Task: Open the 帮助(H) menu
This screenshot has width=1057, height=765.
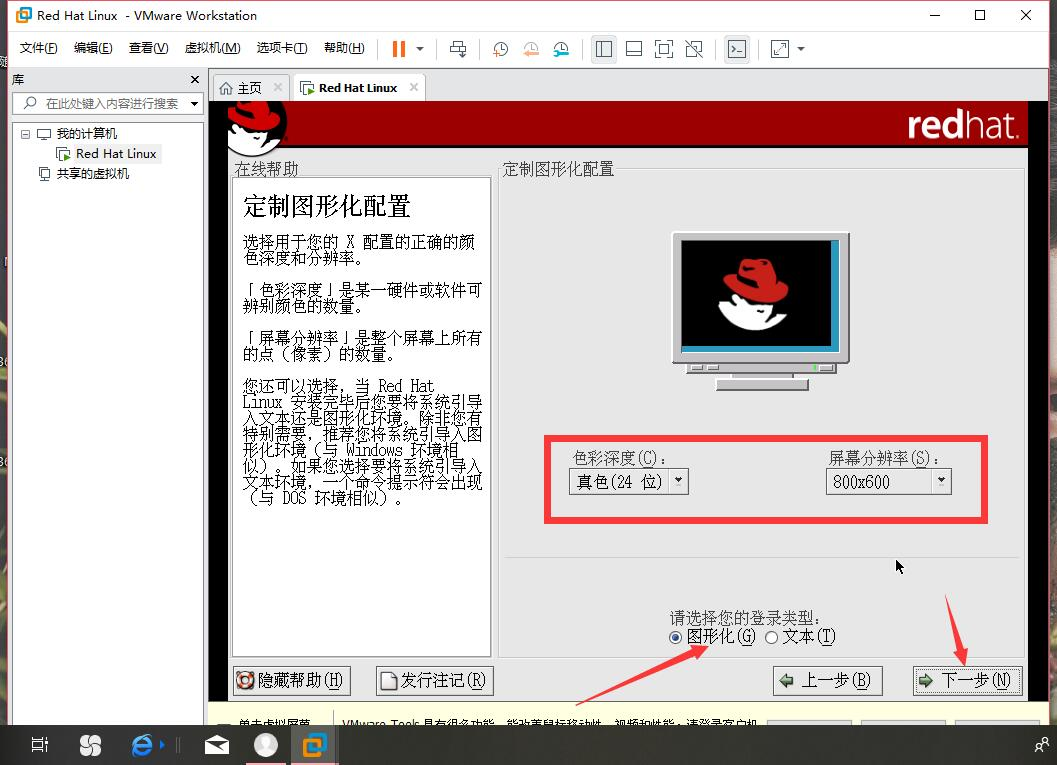Action: (x=344, y=48)
